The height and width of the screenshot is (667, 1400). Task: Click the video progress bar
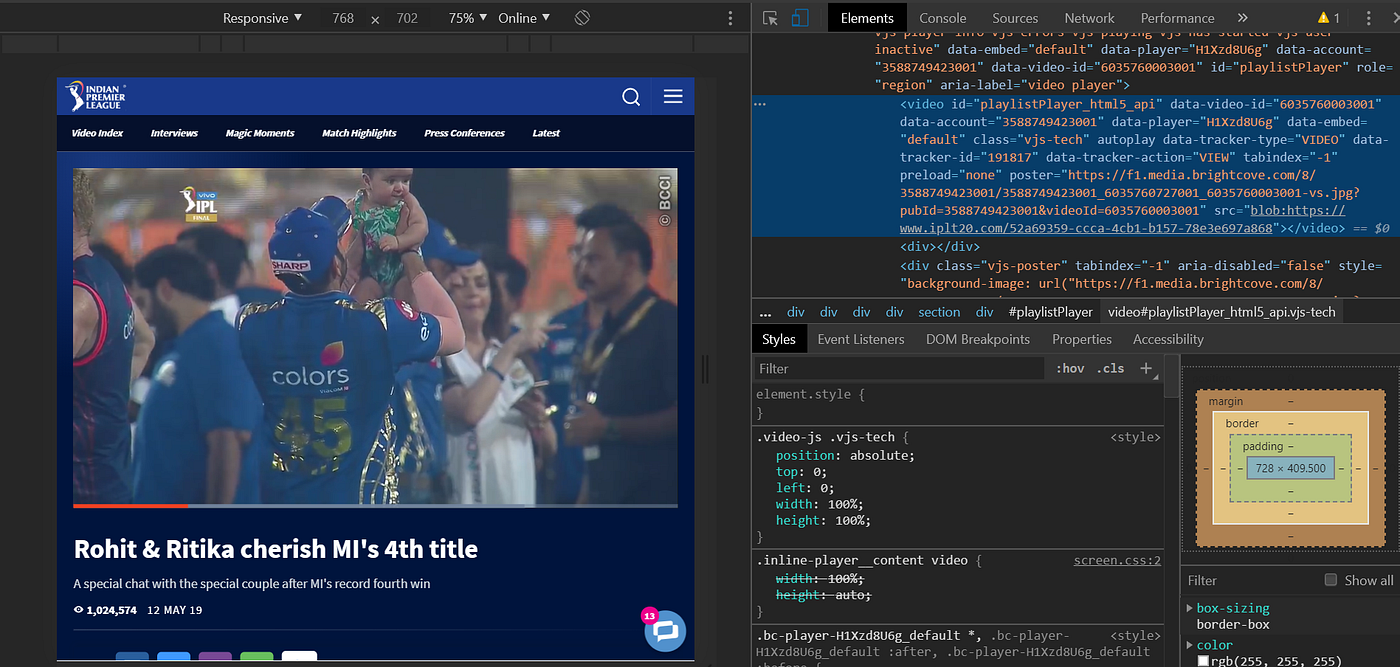(x=375, y=506)
